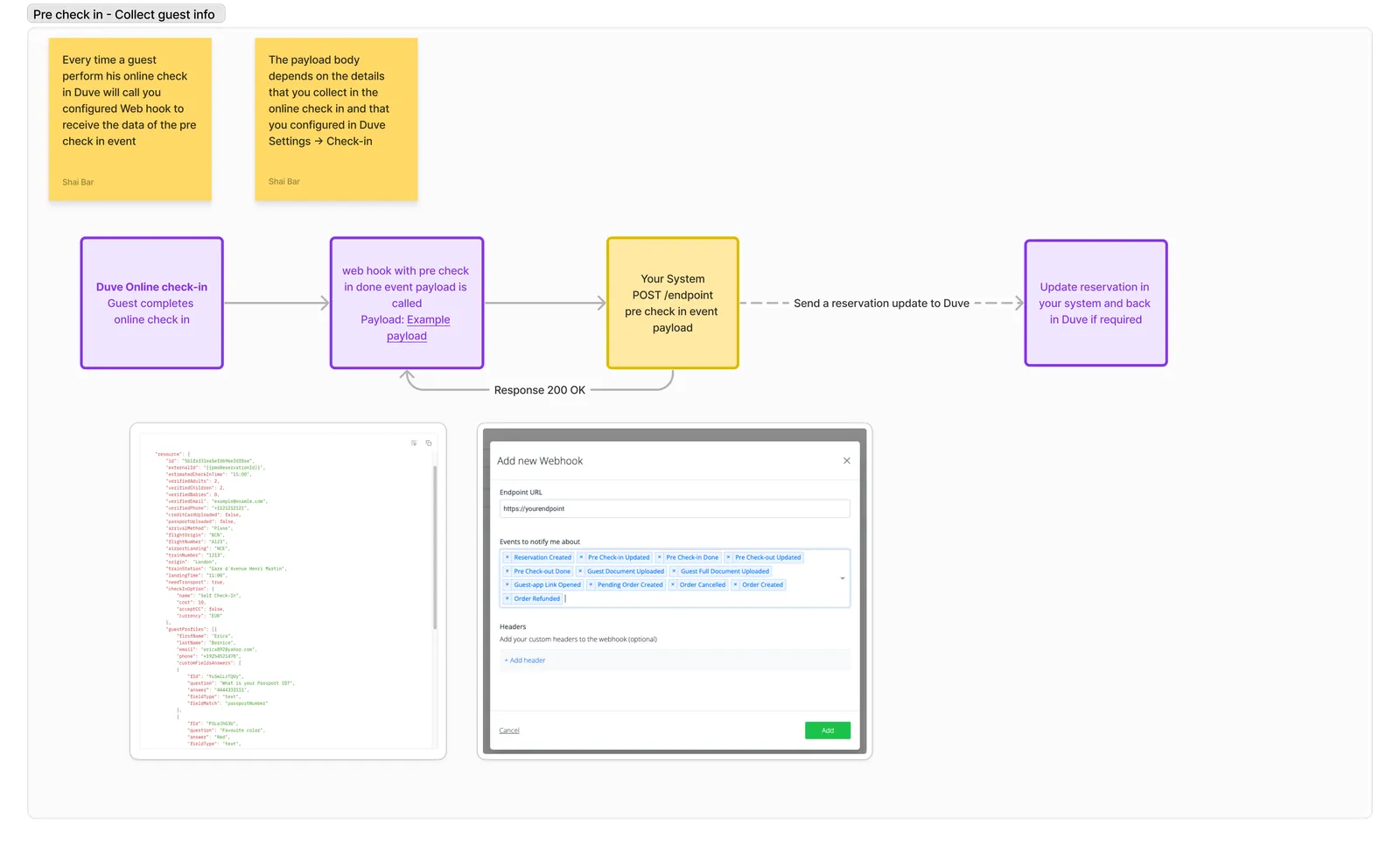Click the "checkInOption" line in the JSON payload
1400x846 pixels.
190,589
